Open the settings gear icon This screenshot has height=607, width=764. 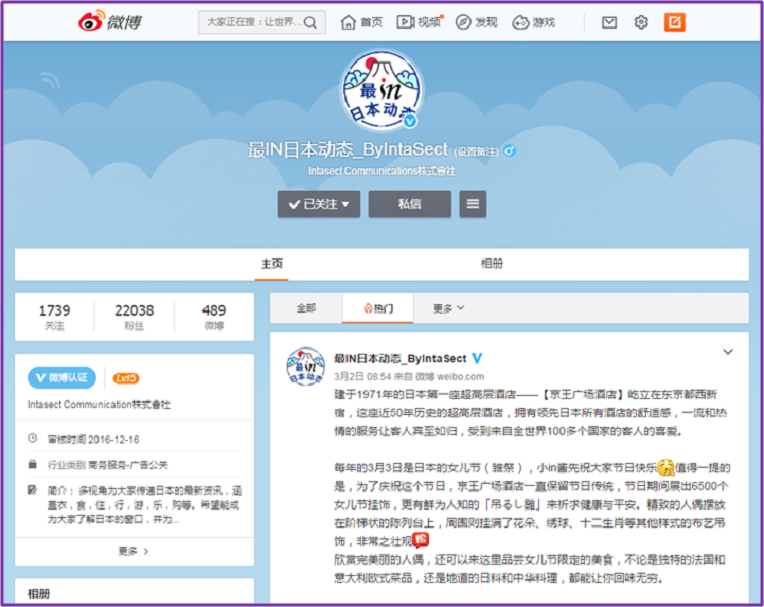[x=641, y=22]
